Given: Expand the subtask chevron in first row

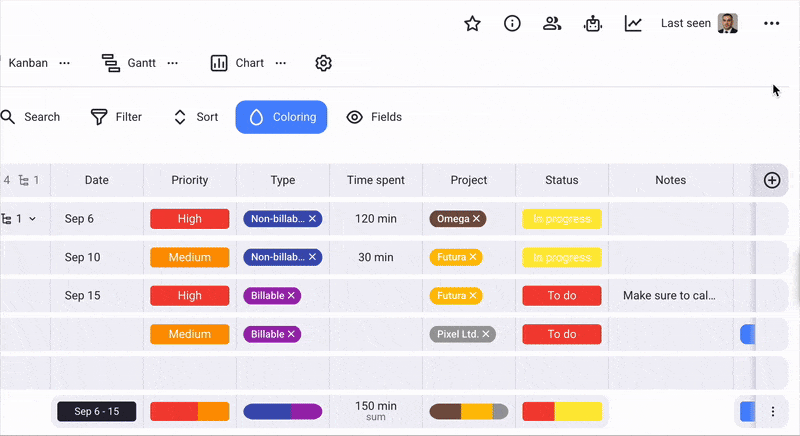Looking at the screenshot, I should [x=32, y=219].
